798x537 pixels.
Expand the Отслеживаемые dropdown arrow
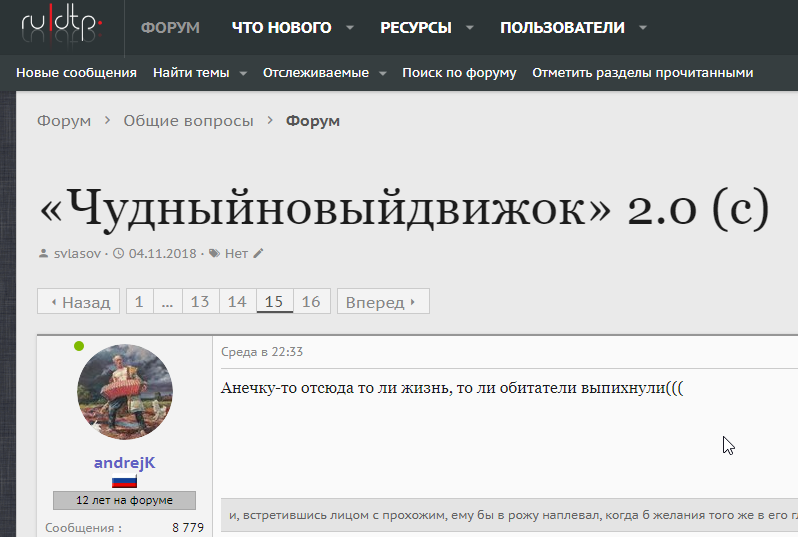[383, 73]
